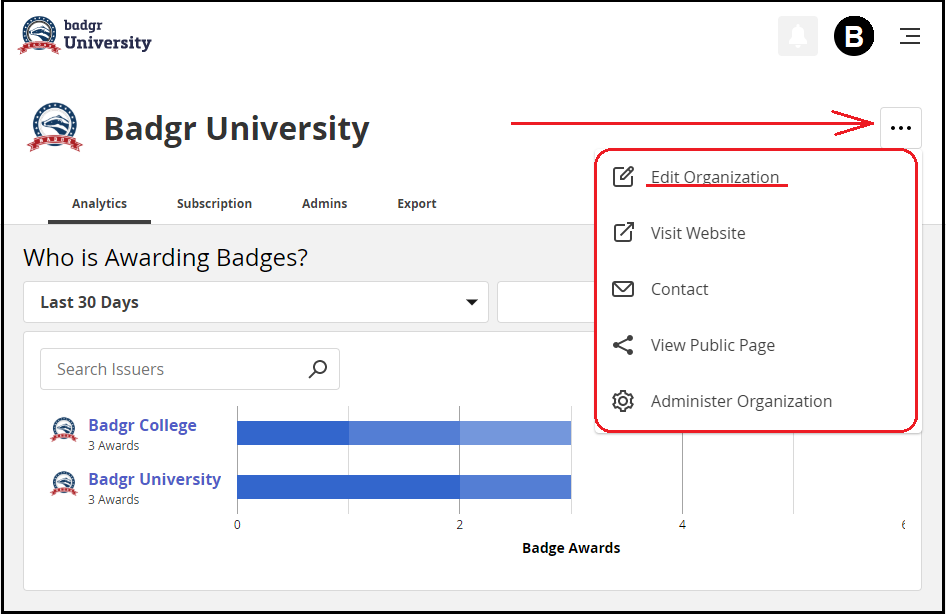Open the user profile avatar
This screenshot has width=946, height=614.
tap(854, 37)
